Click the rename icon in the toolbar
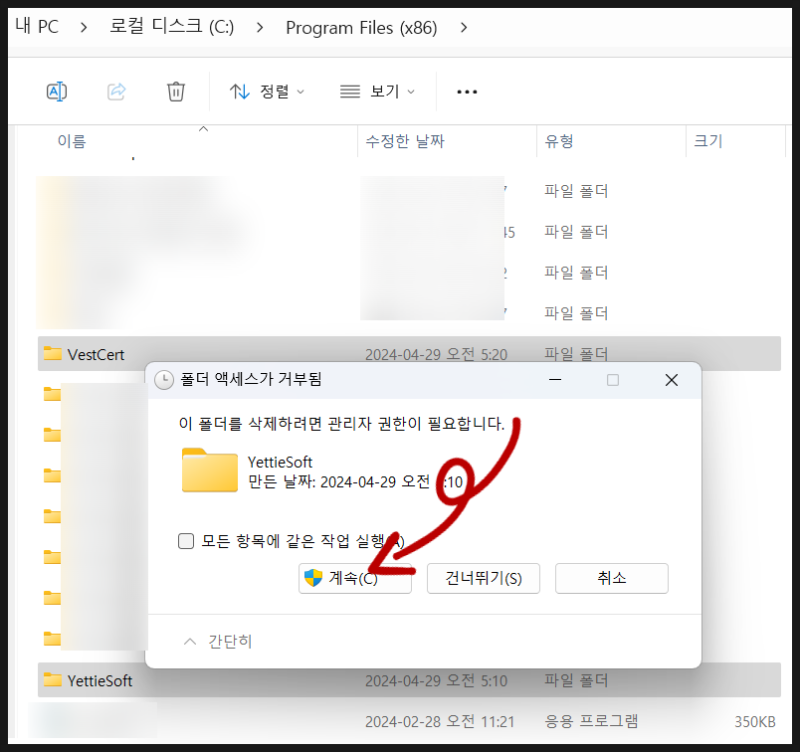800x752 pixels. pos(56,91)
